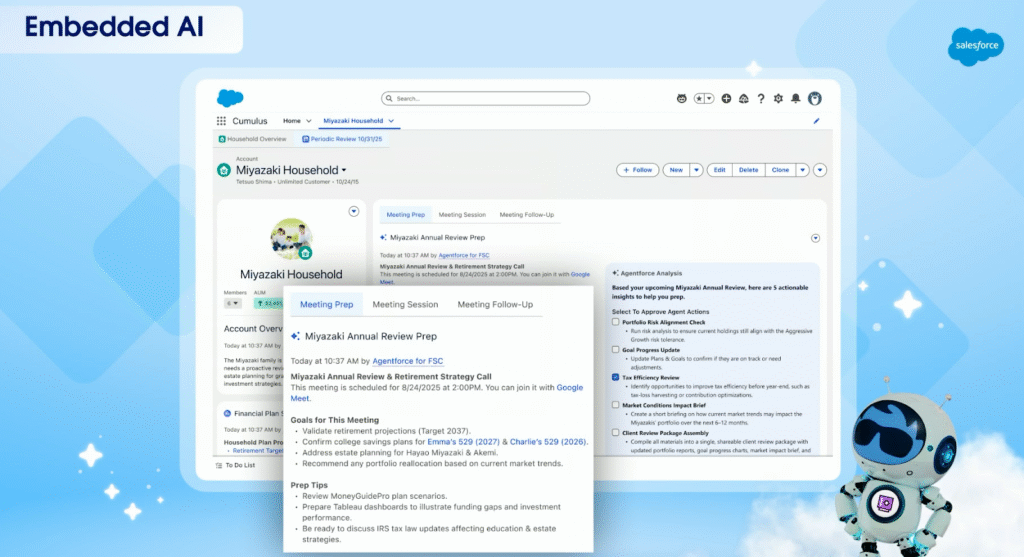Switch to the Meeting Session tab
1024x557 pixels.
405,304
